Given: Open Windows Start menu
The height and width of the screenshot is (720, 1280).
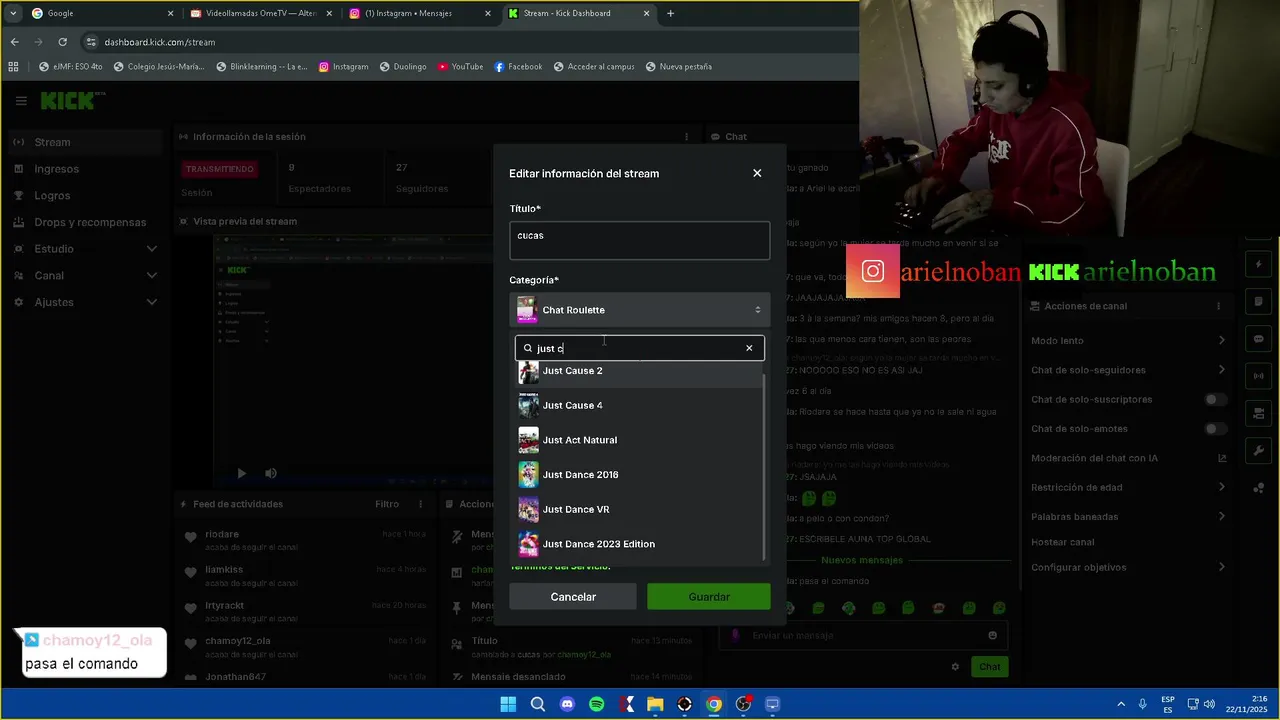Looking at the screenshot, I should [x=508, y=704].
